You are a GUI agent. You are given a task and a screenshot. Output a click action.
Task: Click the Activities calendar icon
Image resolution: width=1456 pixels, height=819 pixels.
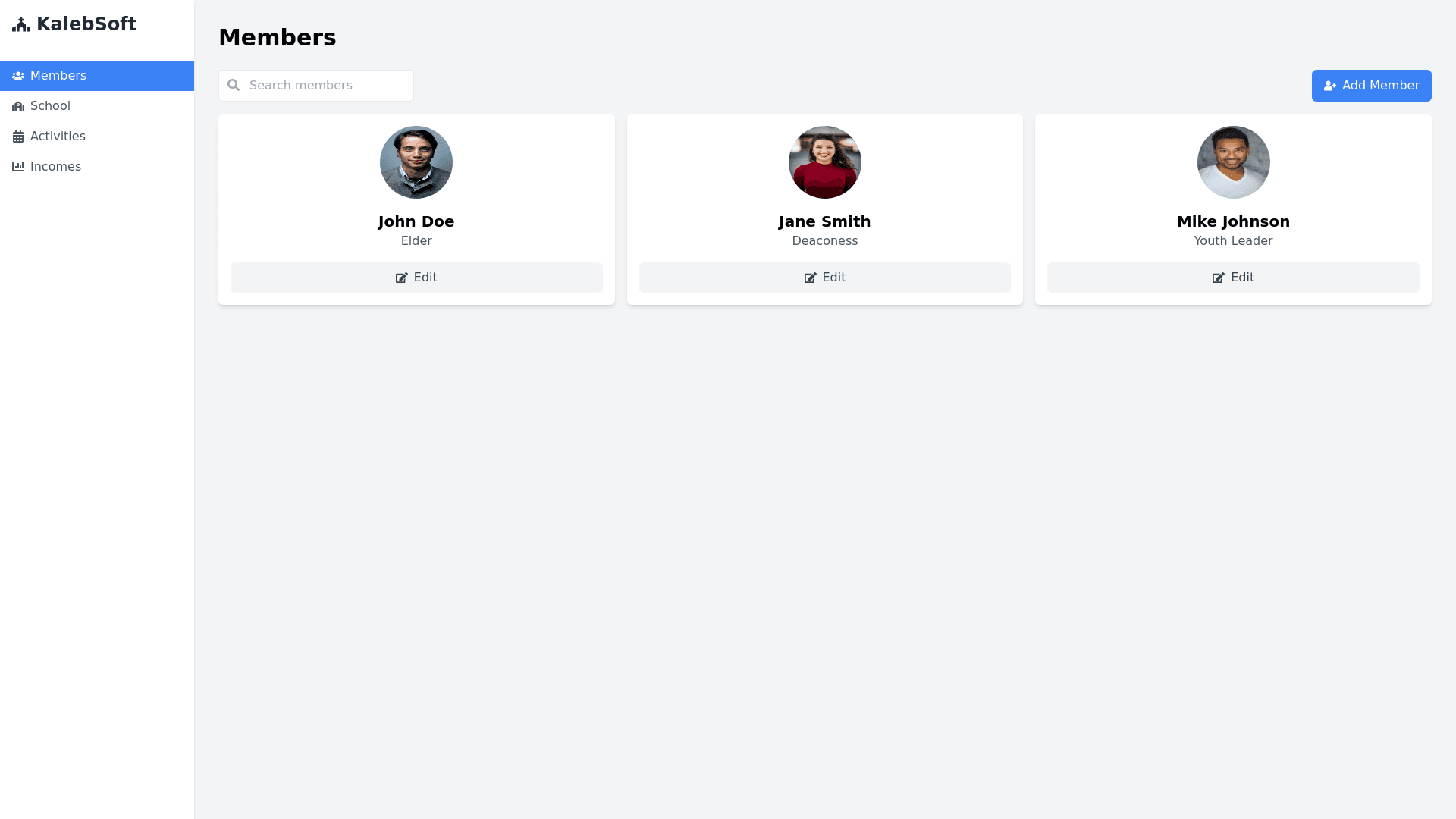(x=18, y=136)
